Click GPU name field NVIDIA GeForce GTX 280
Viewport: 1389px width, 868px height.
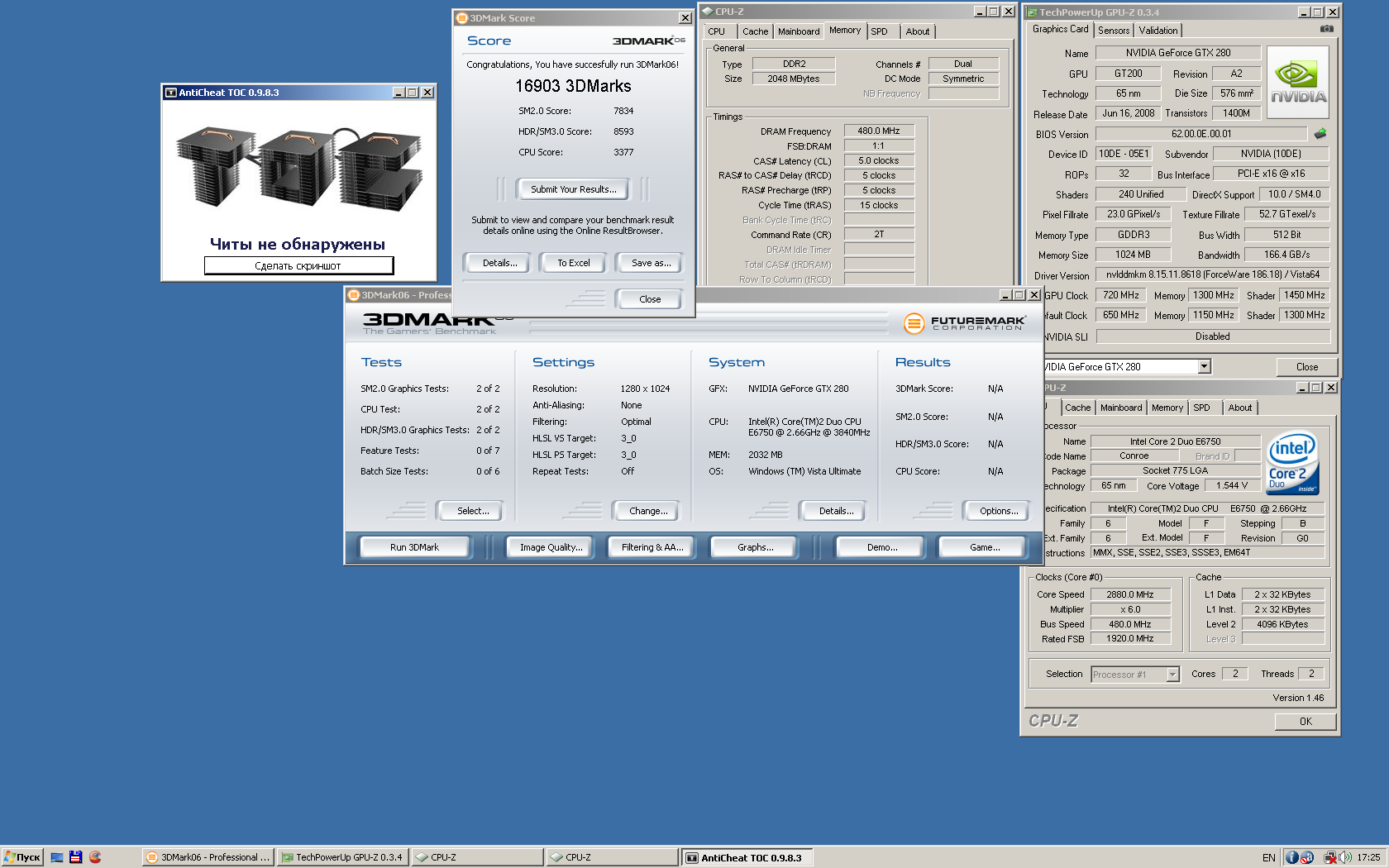coord(1178,53)
